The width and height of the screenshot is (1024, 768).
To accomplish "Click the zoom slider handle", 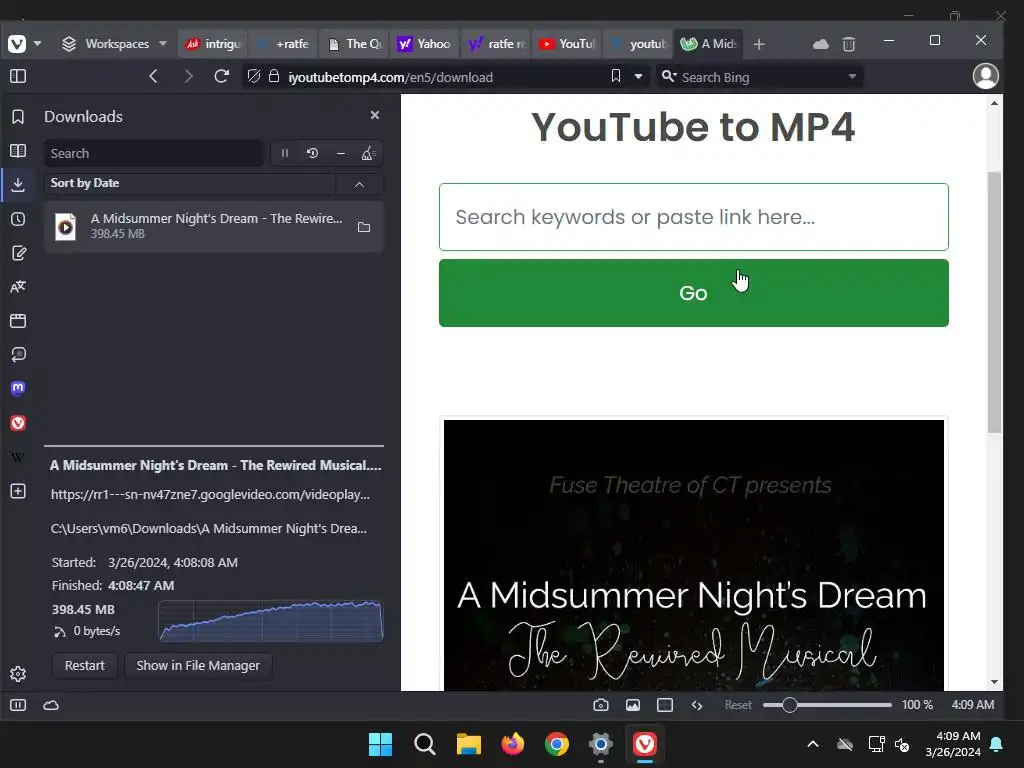I will 789,705.
